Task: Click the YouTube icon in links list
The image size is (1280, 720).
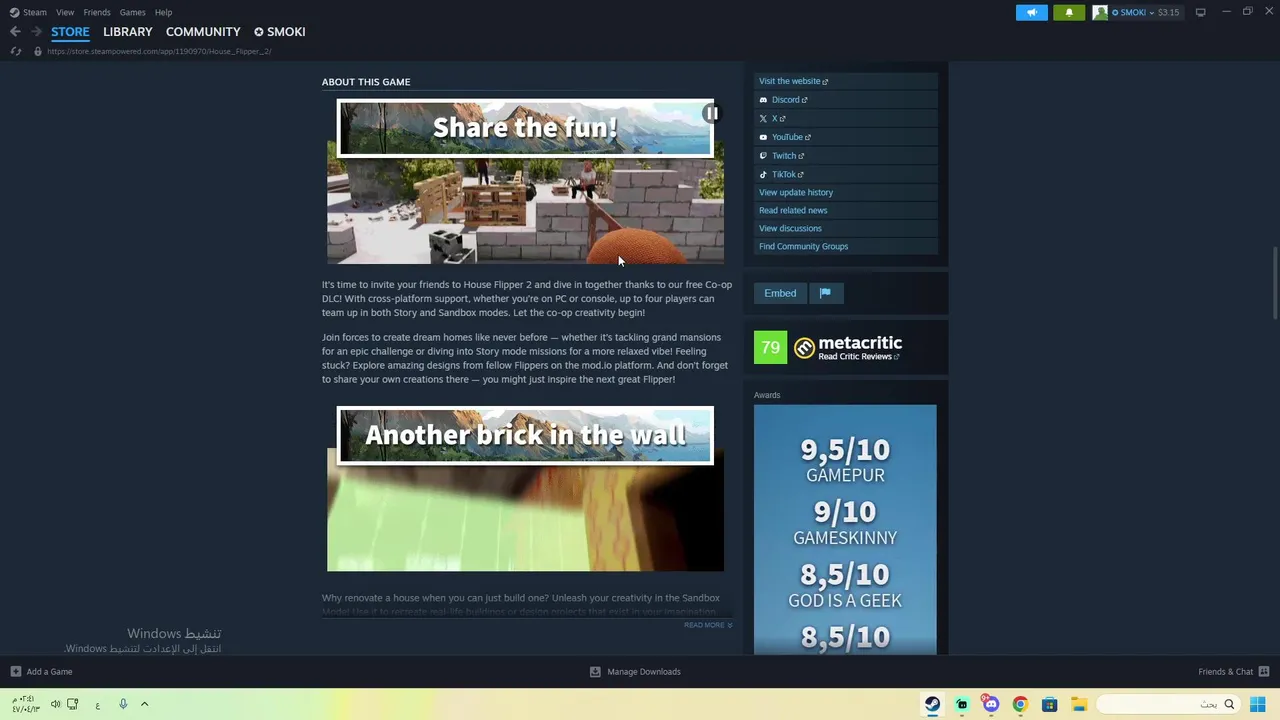Action: [763, 137]
